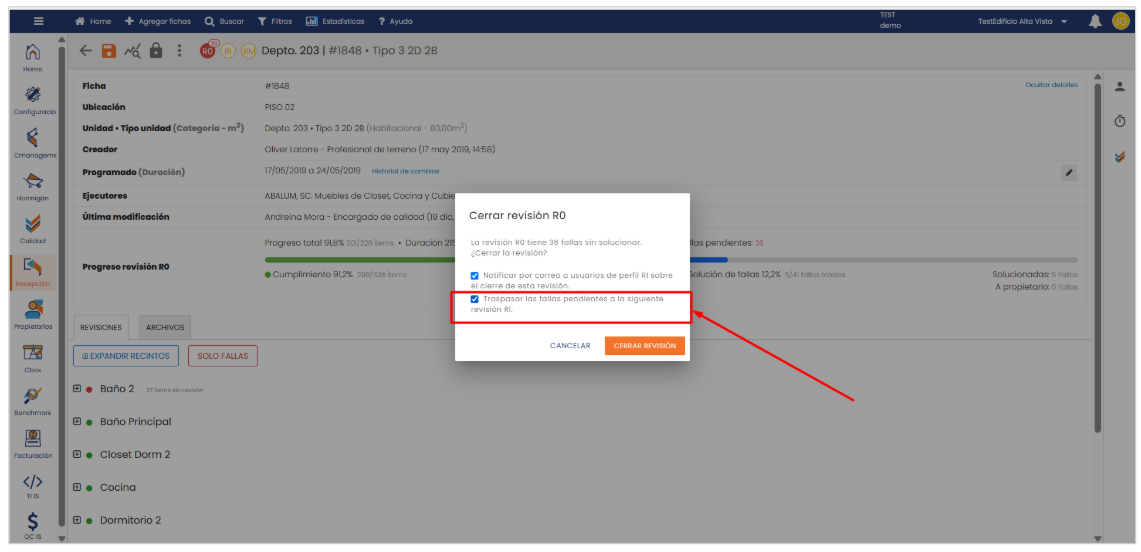Expand the Cocina room entry
Screen dimensions: 1141x552
pyautogui.click(x=77, y=487)
